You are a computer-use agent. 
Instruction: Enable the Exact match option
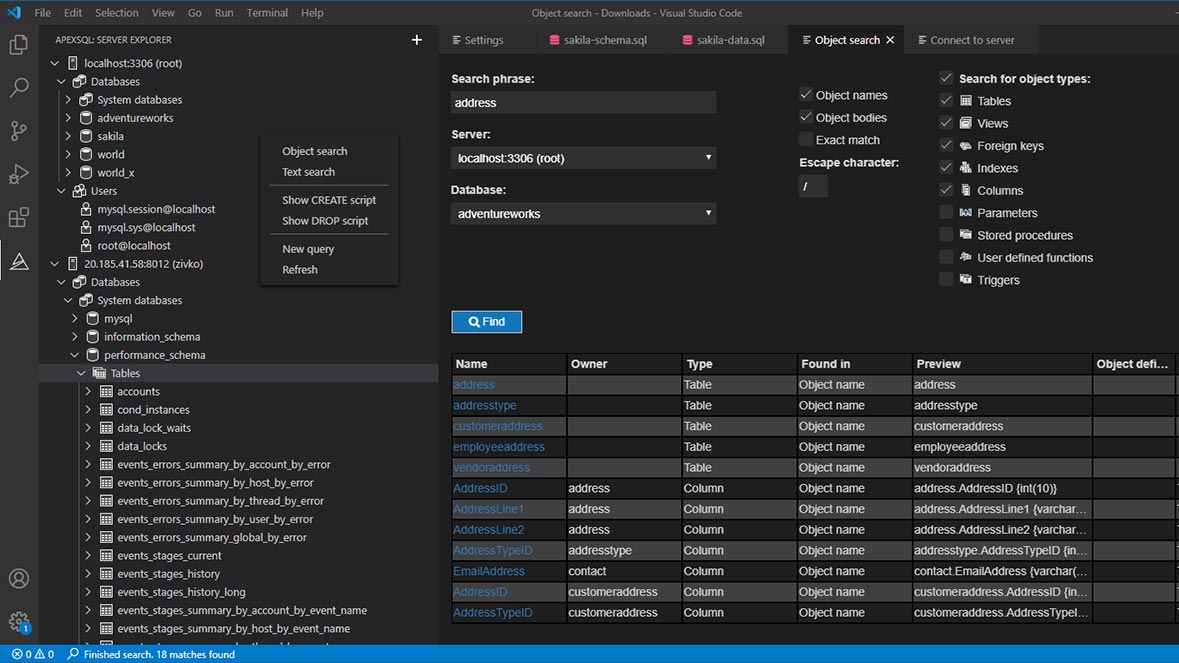(806, 139)
